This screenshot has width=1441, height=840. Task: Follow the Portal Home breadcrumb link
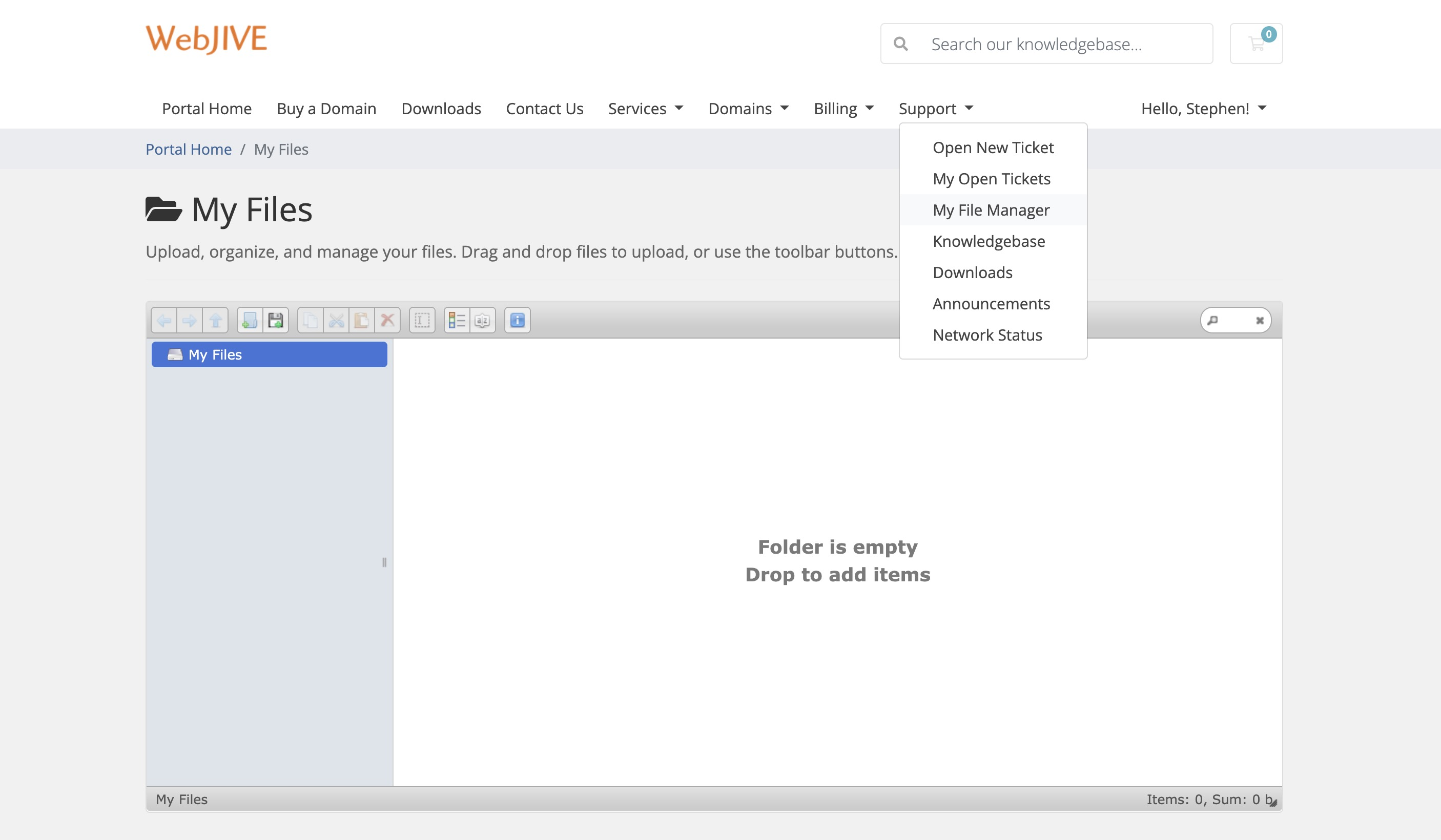pyautogui.click(x=188, y=149)
